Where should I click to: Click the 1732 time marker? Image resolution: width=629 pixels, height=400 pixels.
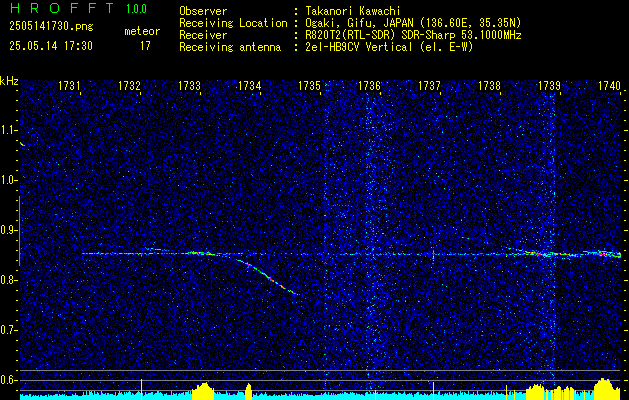click(129, 85)
